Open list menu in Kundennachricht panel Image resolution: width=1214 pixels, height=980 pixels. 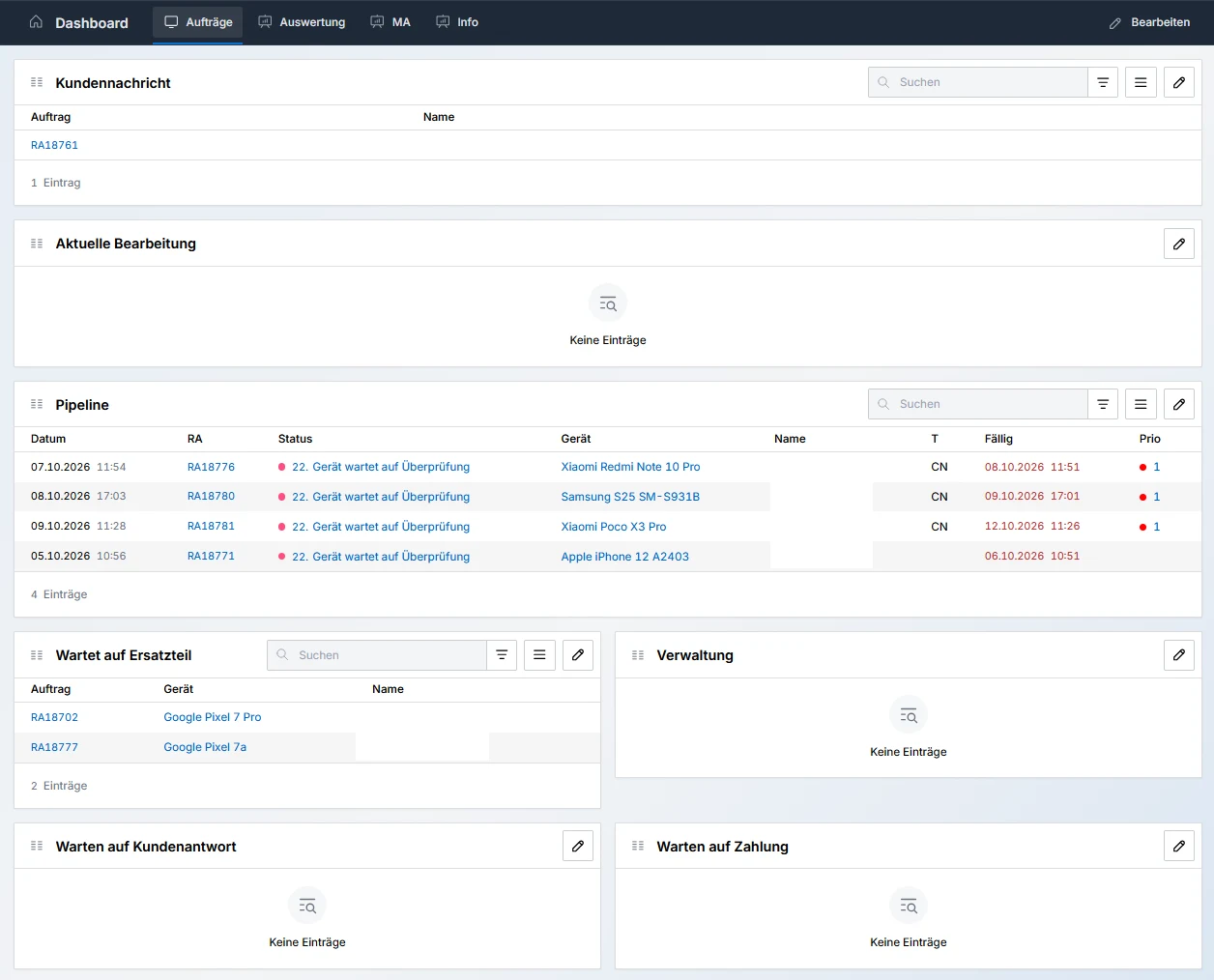pyautogui.click(x=1141, y=82)
